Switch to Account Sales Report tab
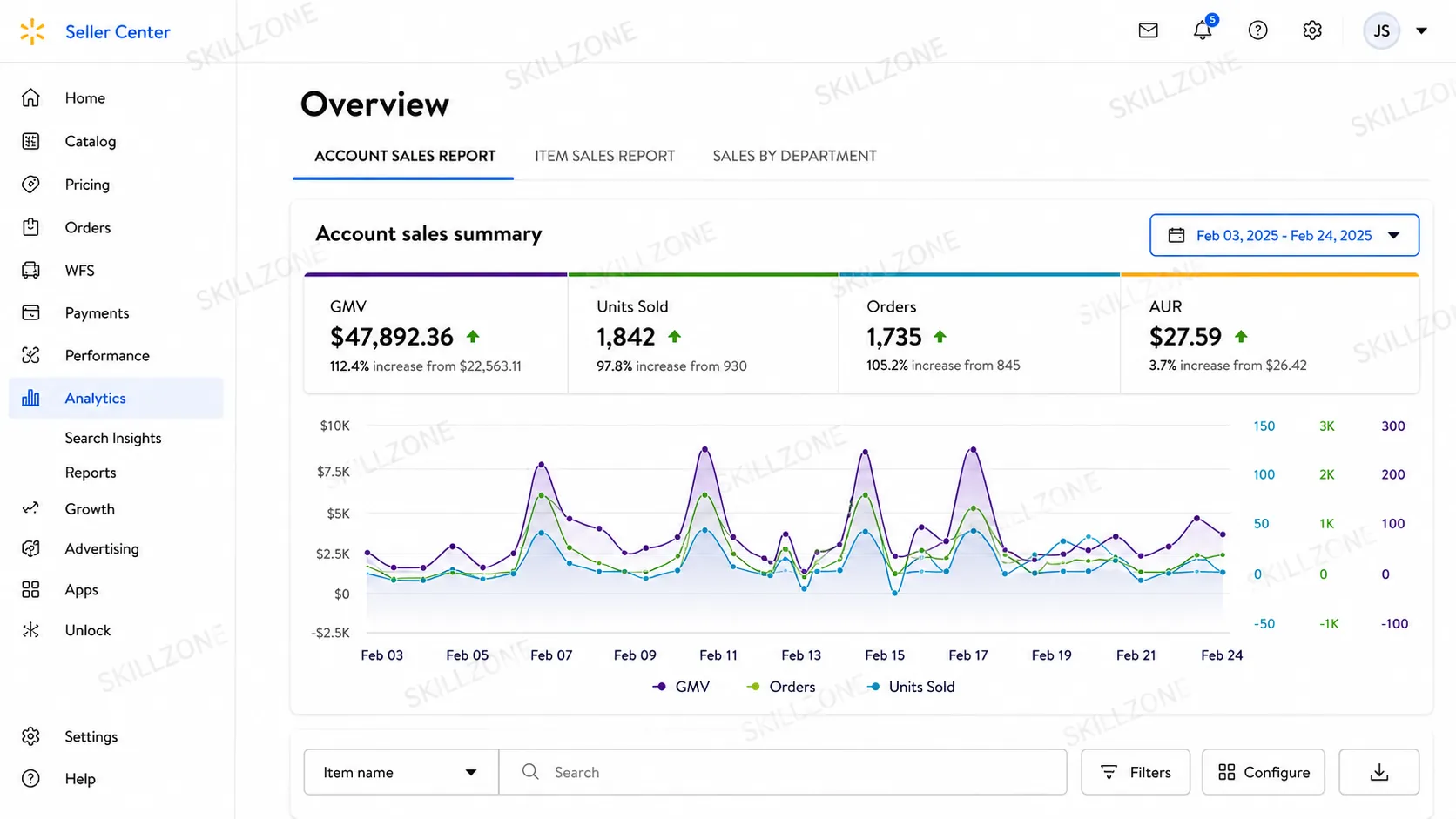The image size is (1456, 819). tap(405, 156)
